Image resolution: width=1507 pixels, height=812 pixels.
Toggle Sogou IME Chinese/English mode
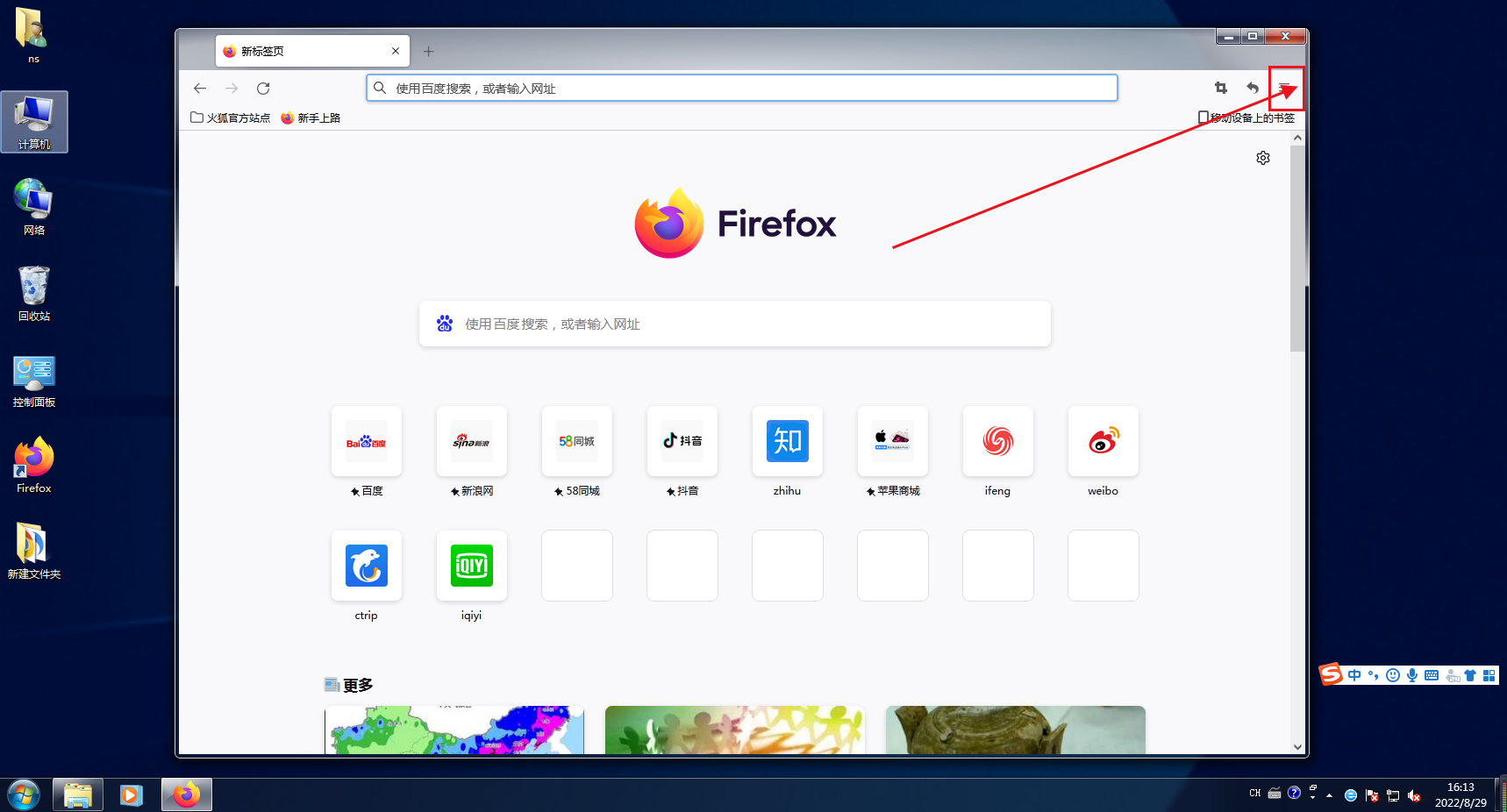pyautogui.click(x=1354, y=675)
